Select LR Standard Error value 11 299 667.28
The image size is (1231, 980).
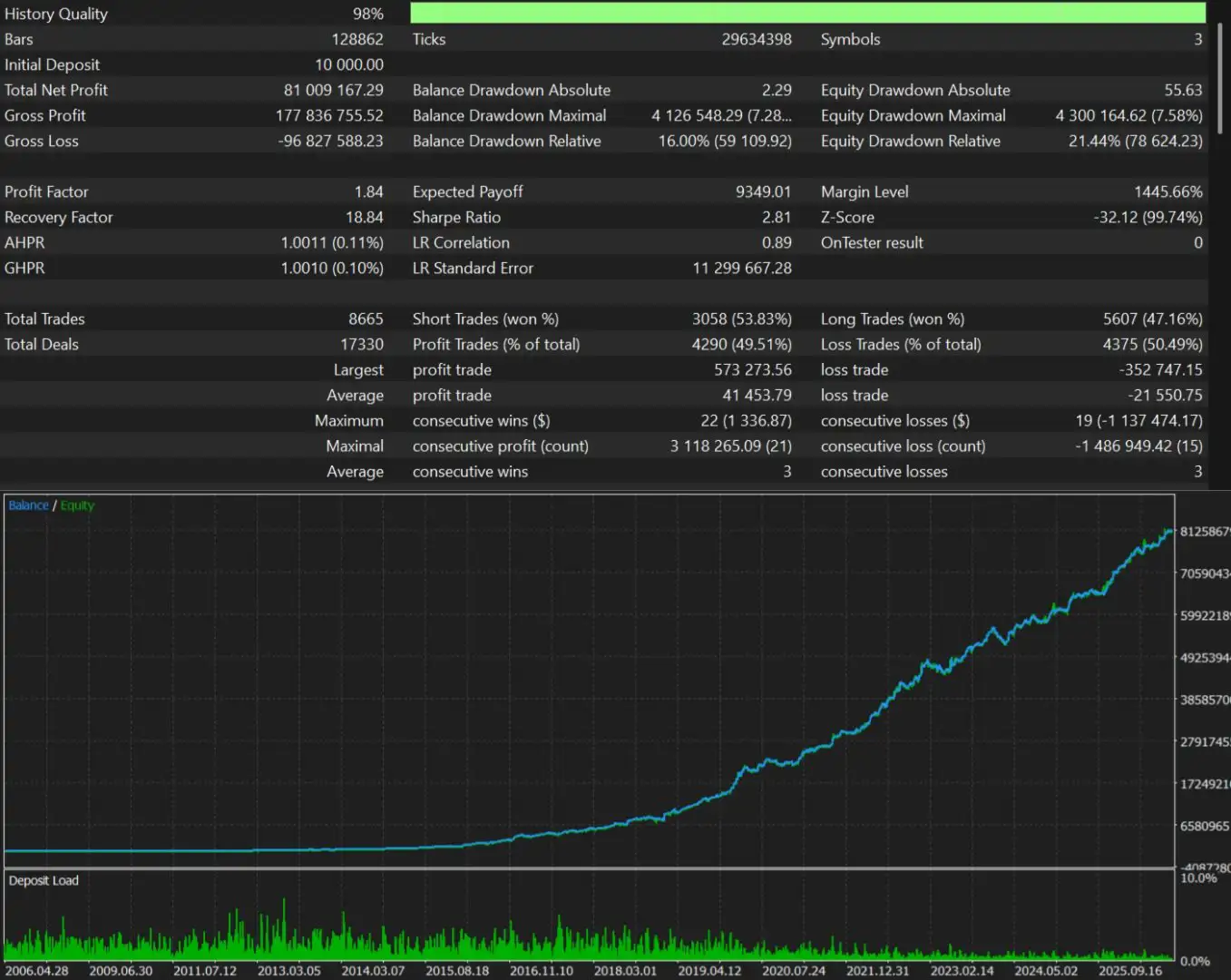742,268
